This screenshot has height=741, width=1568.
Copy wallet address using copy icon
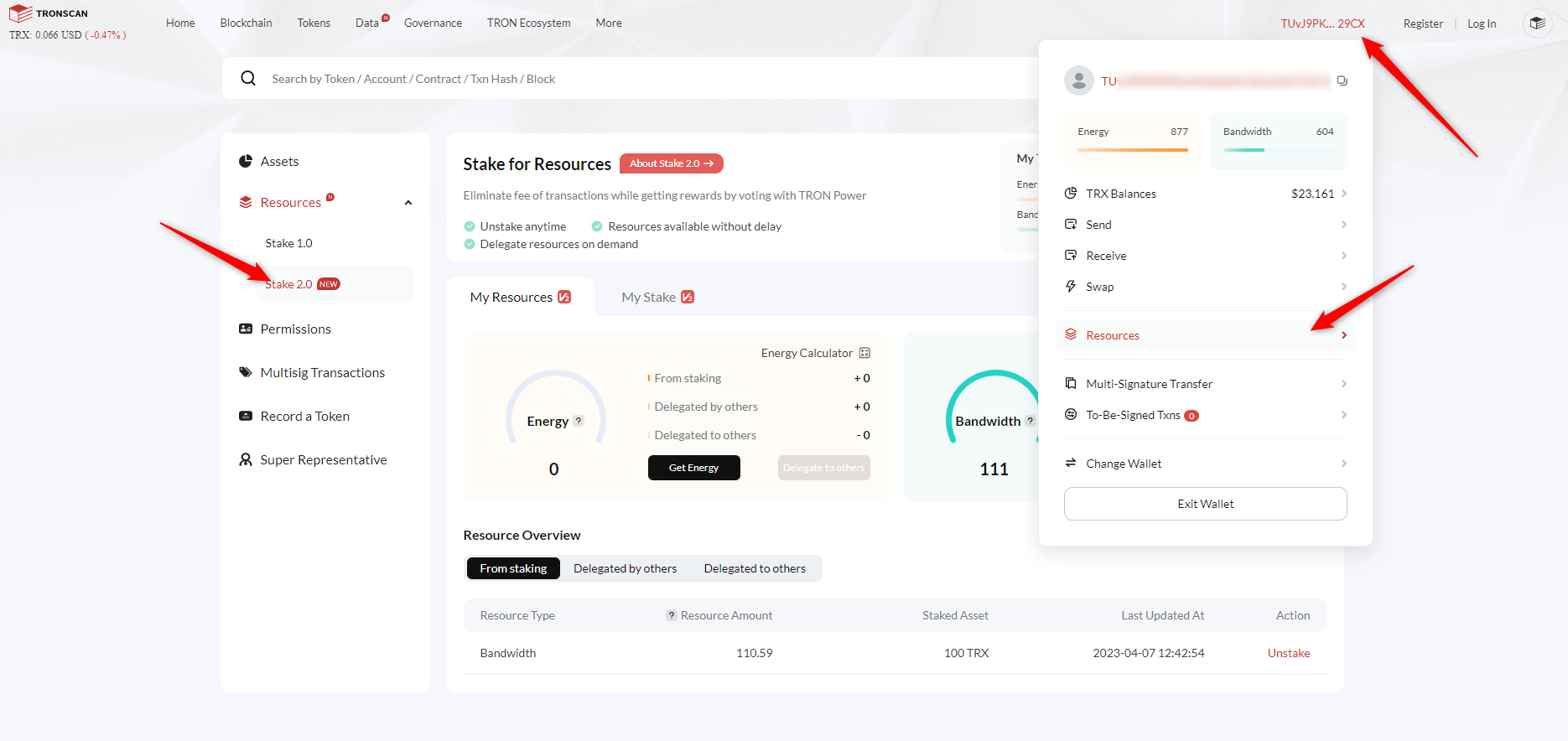point(1342,81)
